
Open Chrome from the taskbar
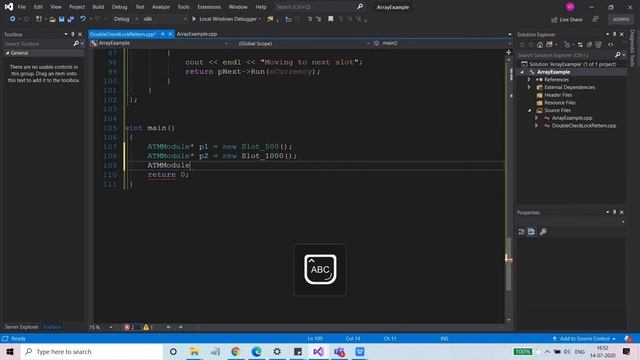pos(236,351)
